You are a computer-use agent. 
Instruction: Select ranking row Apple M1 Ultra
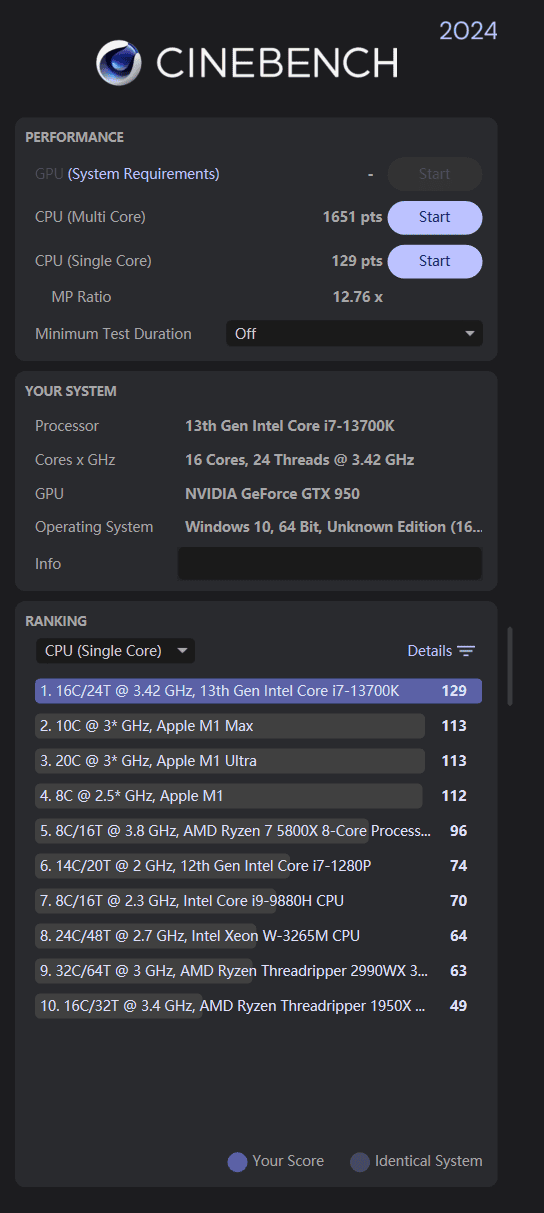pos(258,761)
